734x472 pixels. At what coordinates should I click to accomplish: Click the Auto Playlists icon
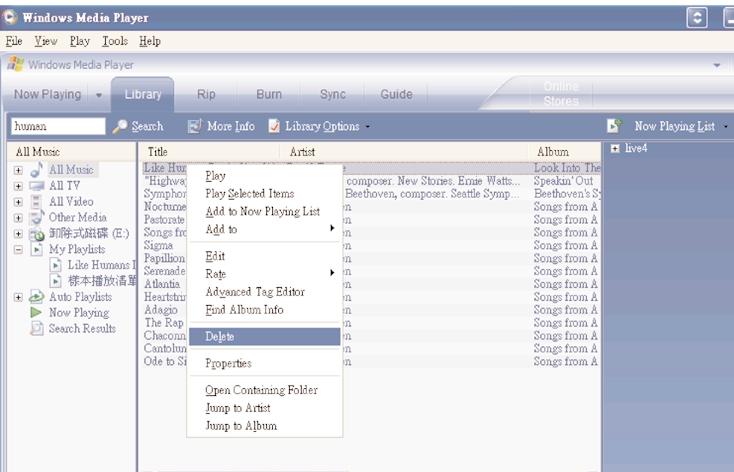[36, 296]
